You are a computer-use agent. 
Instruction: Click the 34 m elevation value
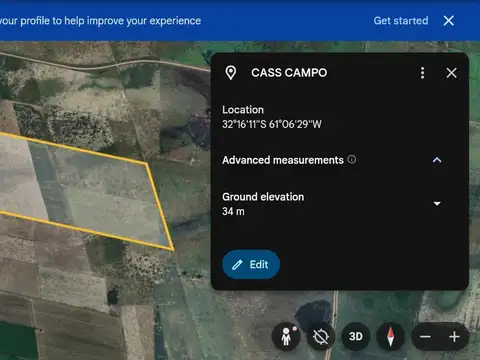pos(233,211)
